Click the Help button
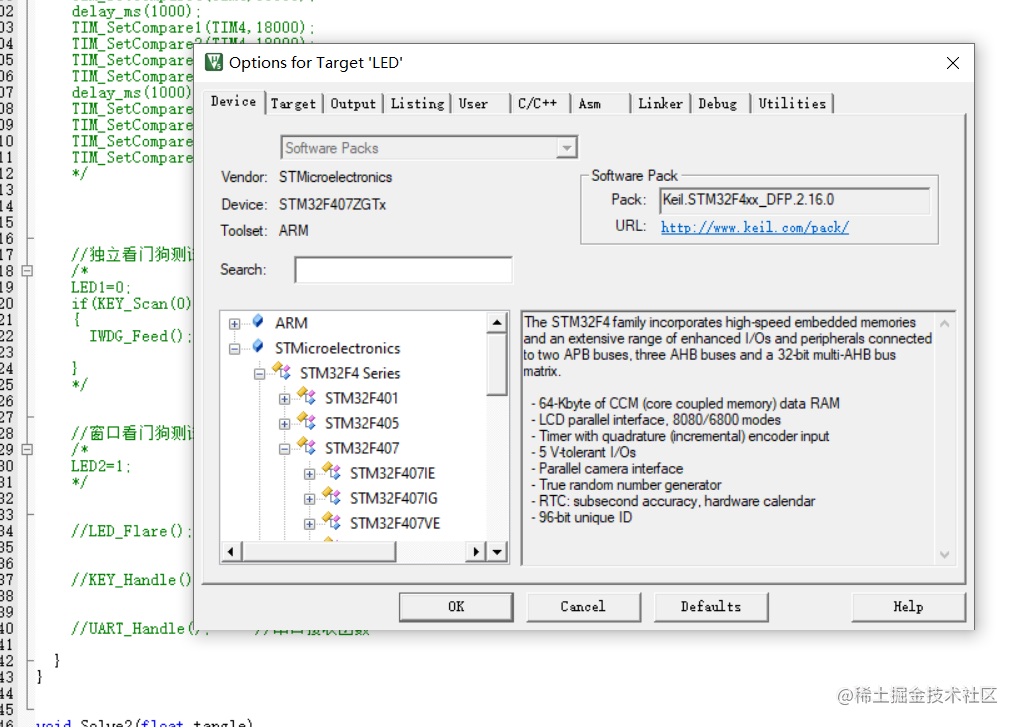 point(908,607)
